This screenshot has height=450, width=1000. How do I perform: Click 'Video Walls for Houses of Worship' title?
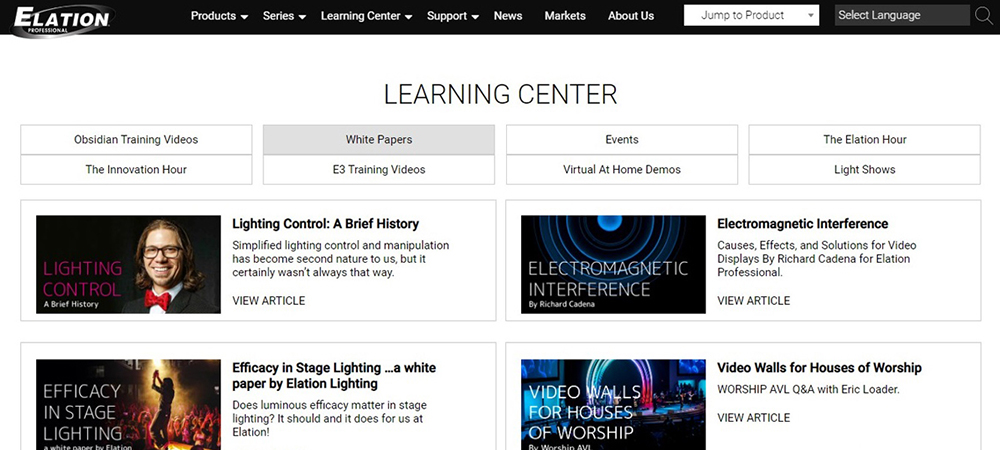(819, 368)
